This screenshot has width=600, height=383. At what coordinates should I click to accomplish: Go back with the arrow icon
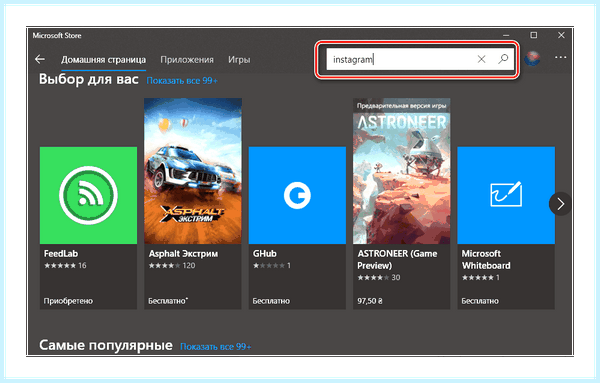(40, 59)
